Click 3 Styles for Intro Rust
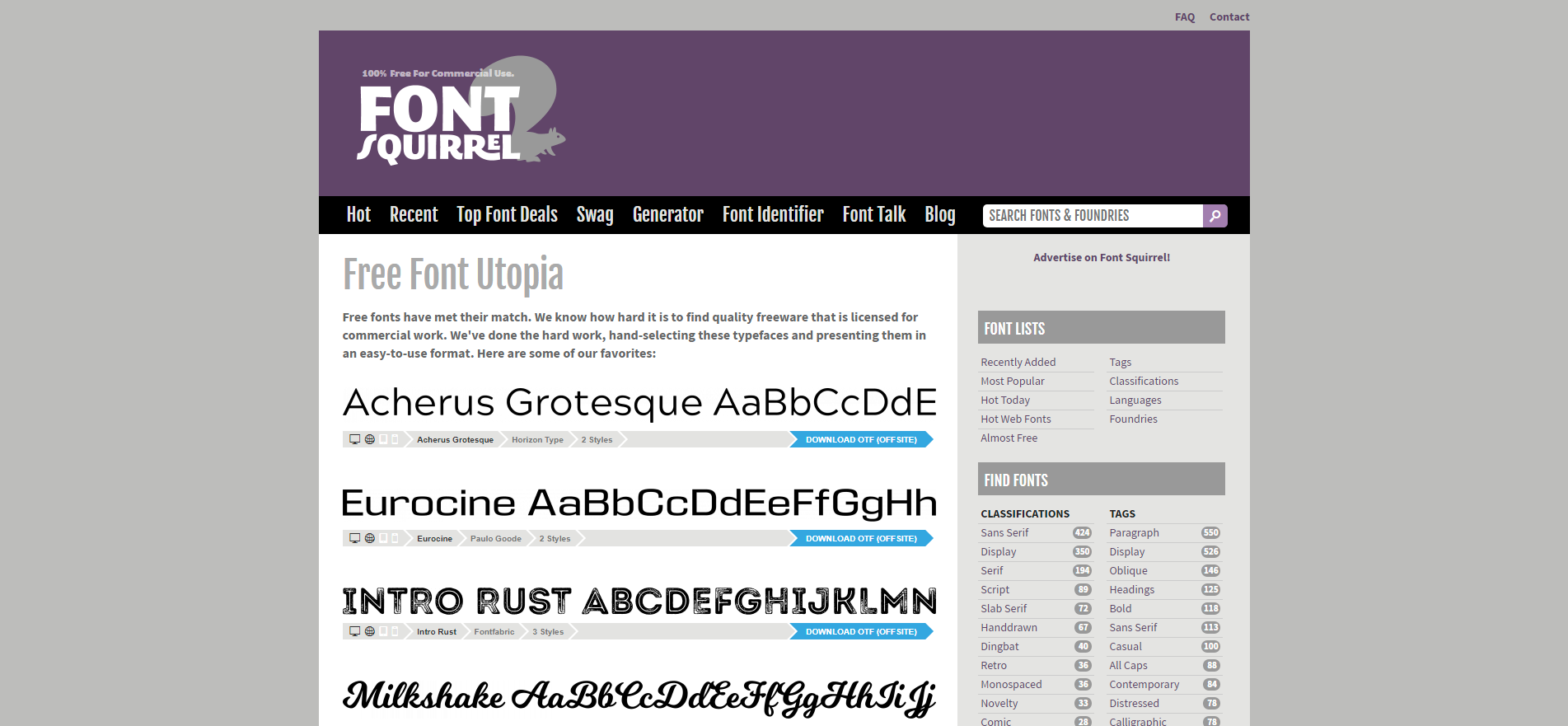1568x726 pixels. click(548, 632)
